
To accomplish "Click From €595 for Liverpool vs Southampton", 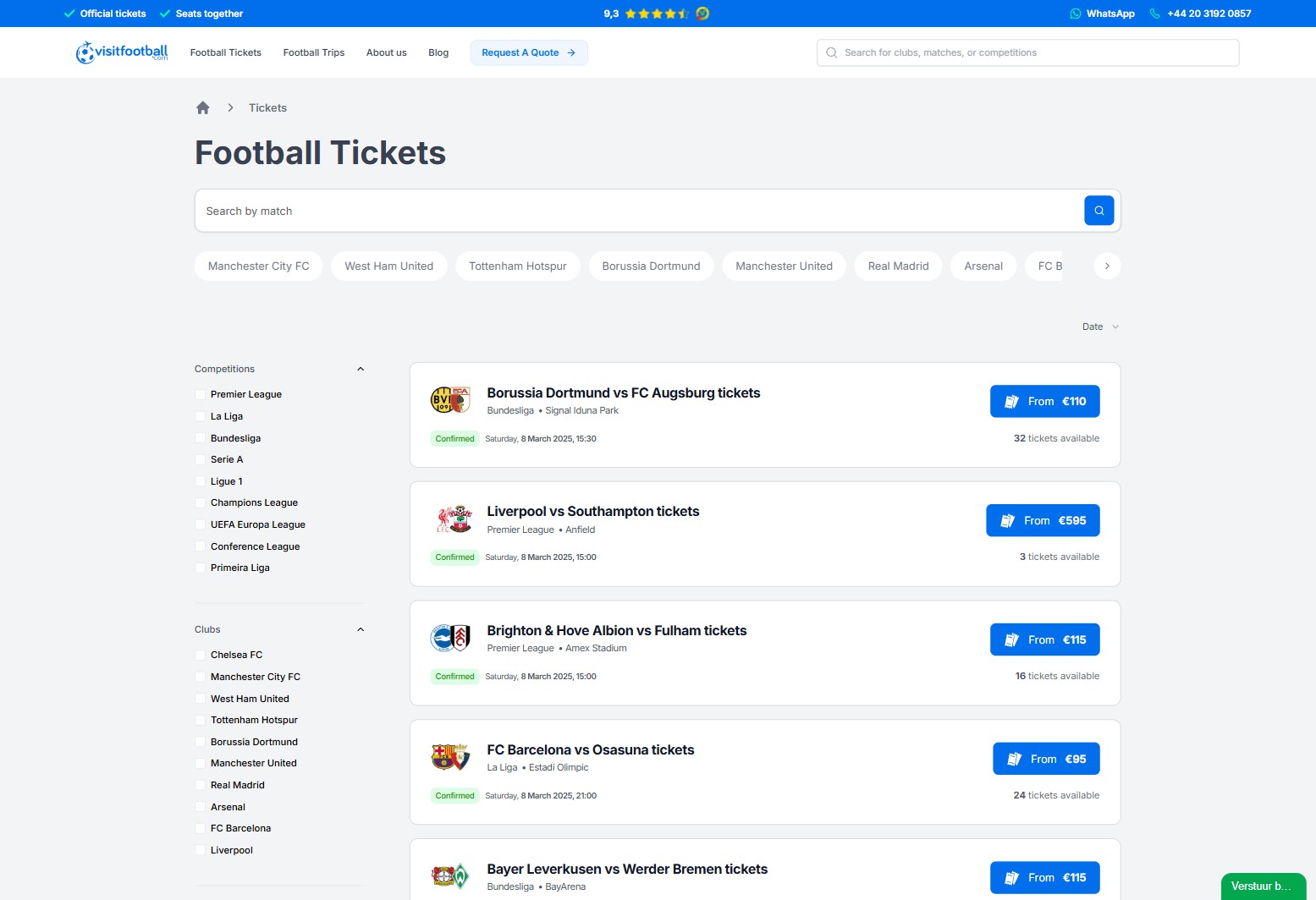I will [x=1043, y=520].
